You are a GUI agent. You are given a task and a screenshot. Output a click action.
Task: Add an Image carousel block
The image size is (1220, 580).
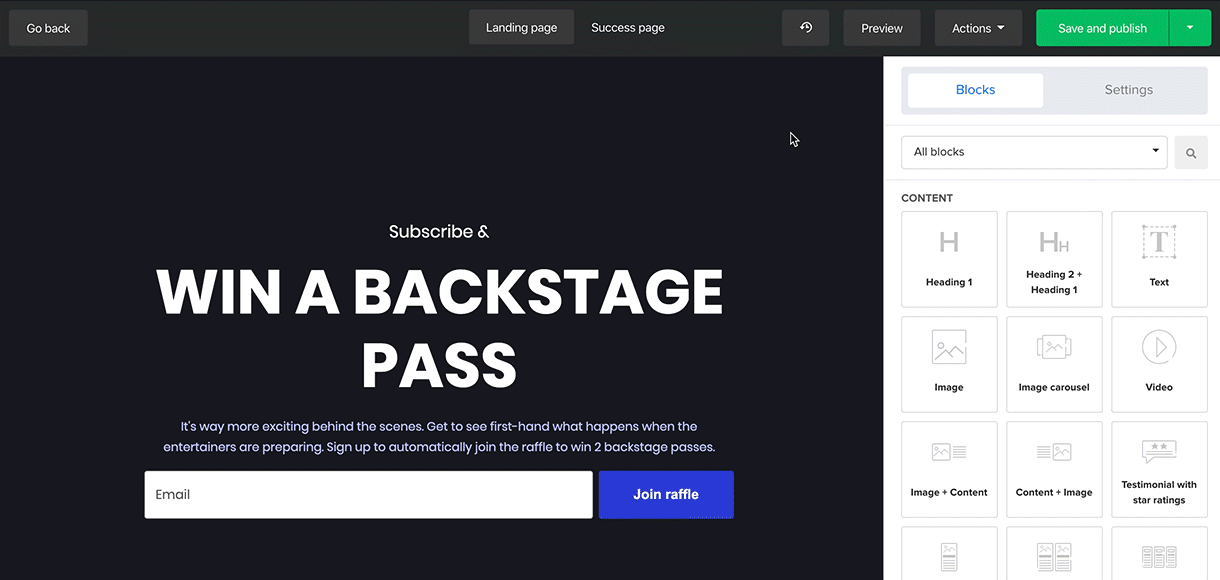pyautogui.click(x=1054, y=363)
